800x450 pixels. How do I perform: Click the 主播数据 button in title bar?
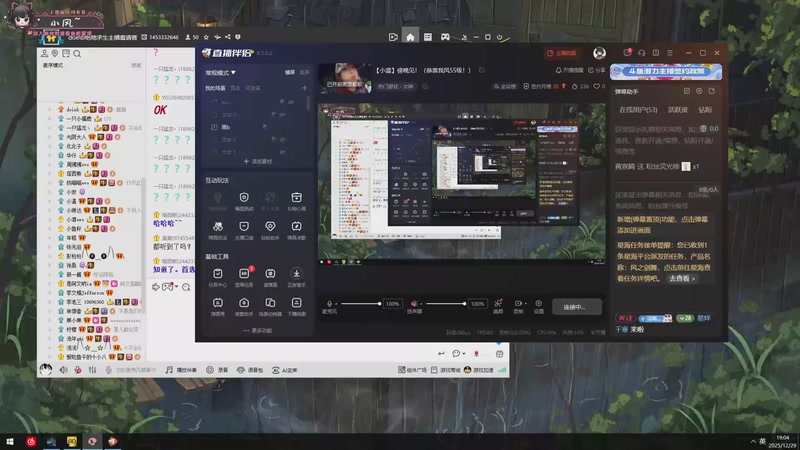click(x=562, y=53)
